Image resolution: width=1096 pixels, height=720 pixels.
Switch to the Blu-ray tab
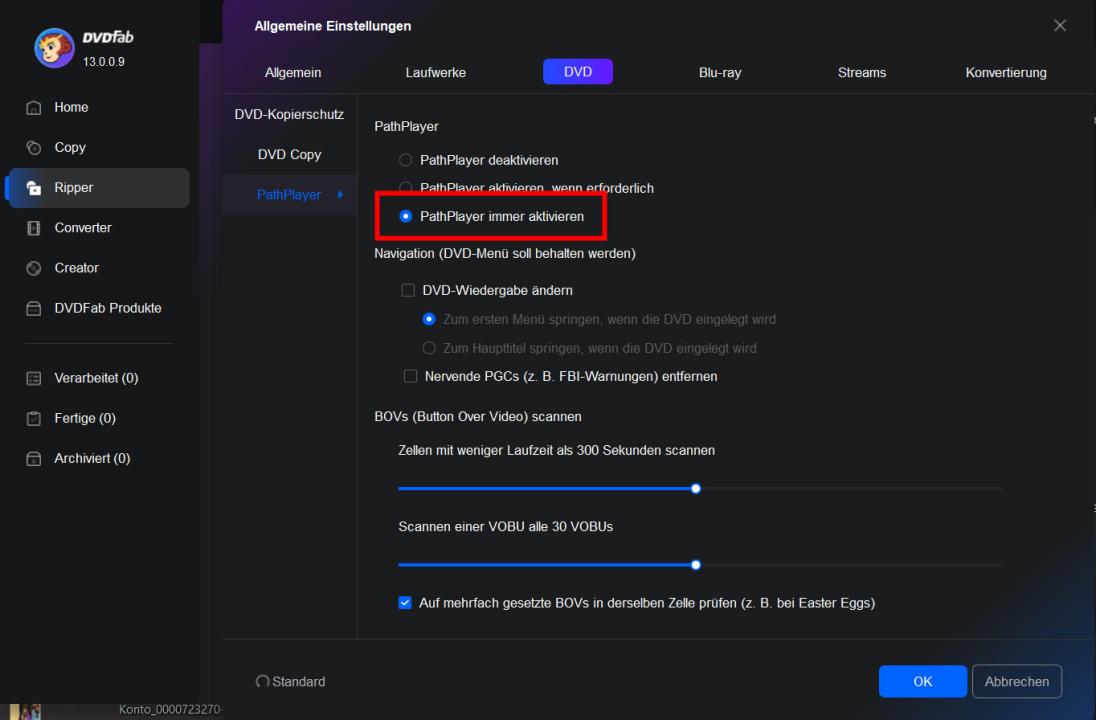coord(720,72)
